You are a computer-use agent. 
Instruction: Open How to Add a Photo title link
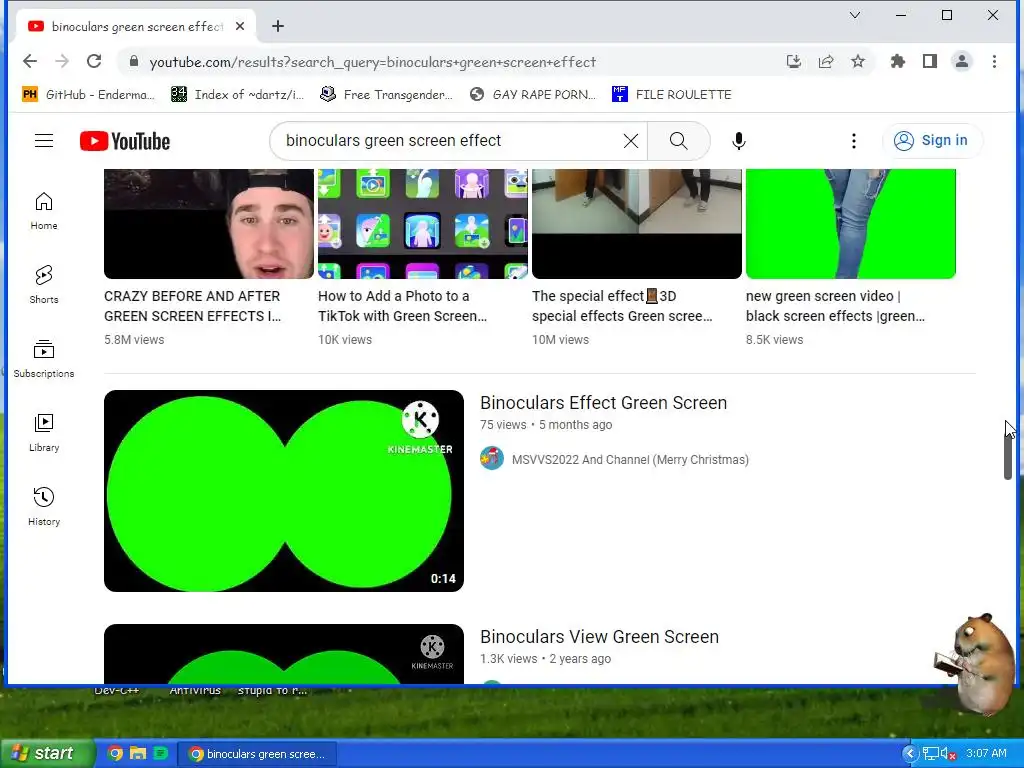pos(402,306)
